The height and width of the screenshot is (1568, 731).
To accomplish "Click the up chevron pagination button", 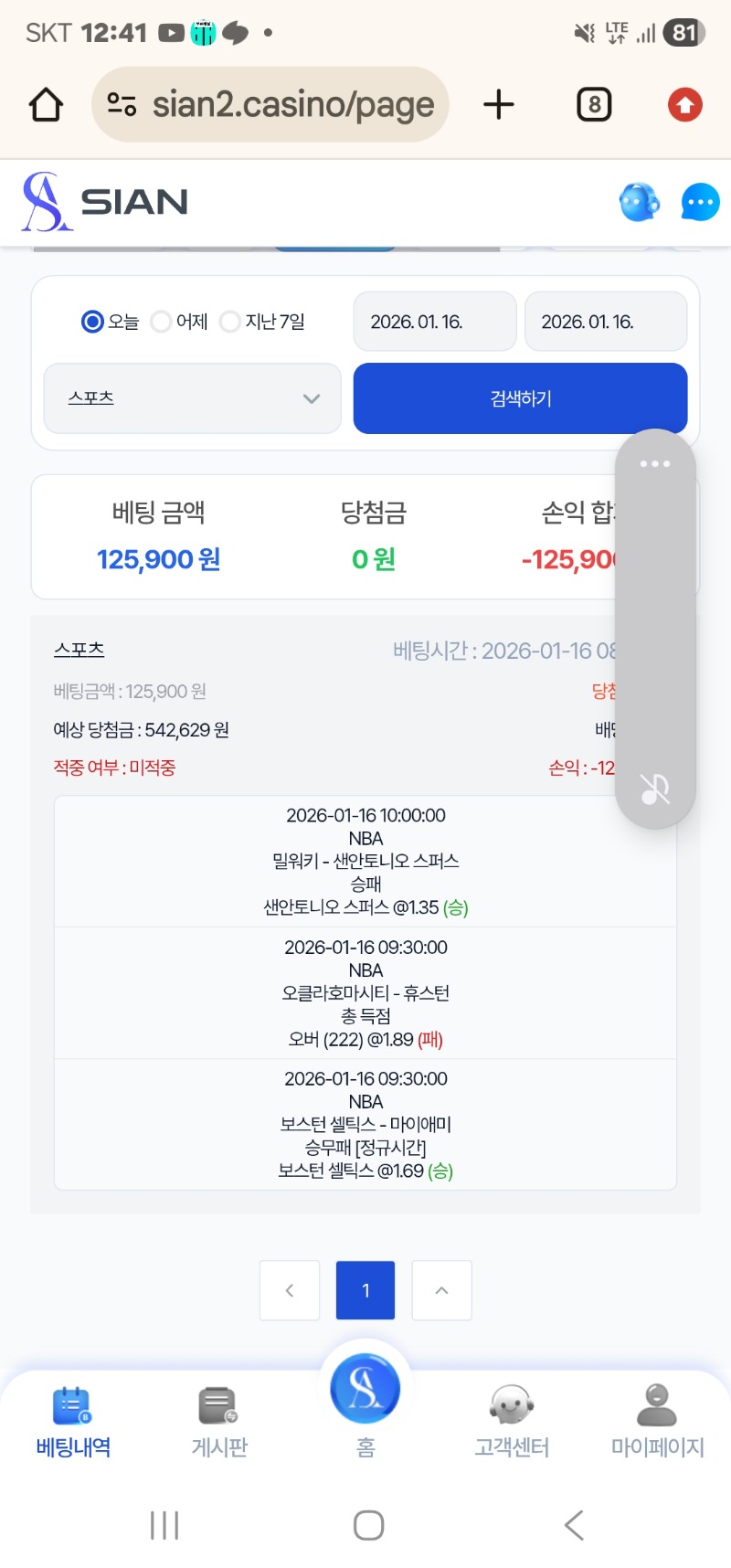I will (441, 1290).
